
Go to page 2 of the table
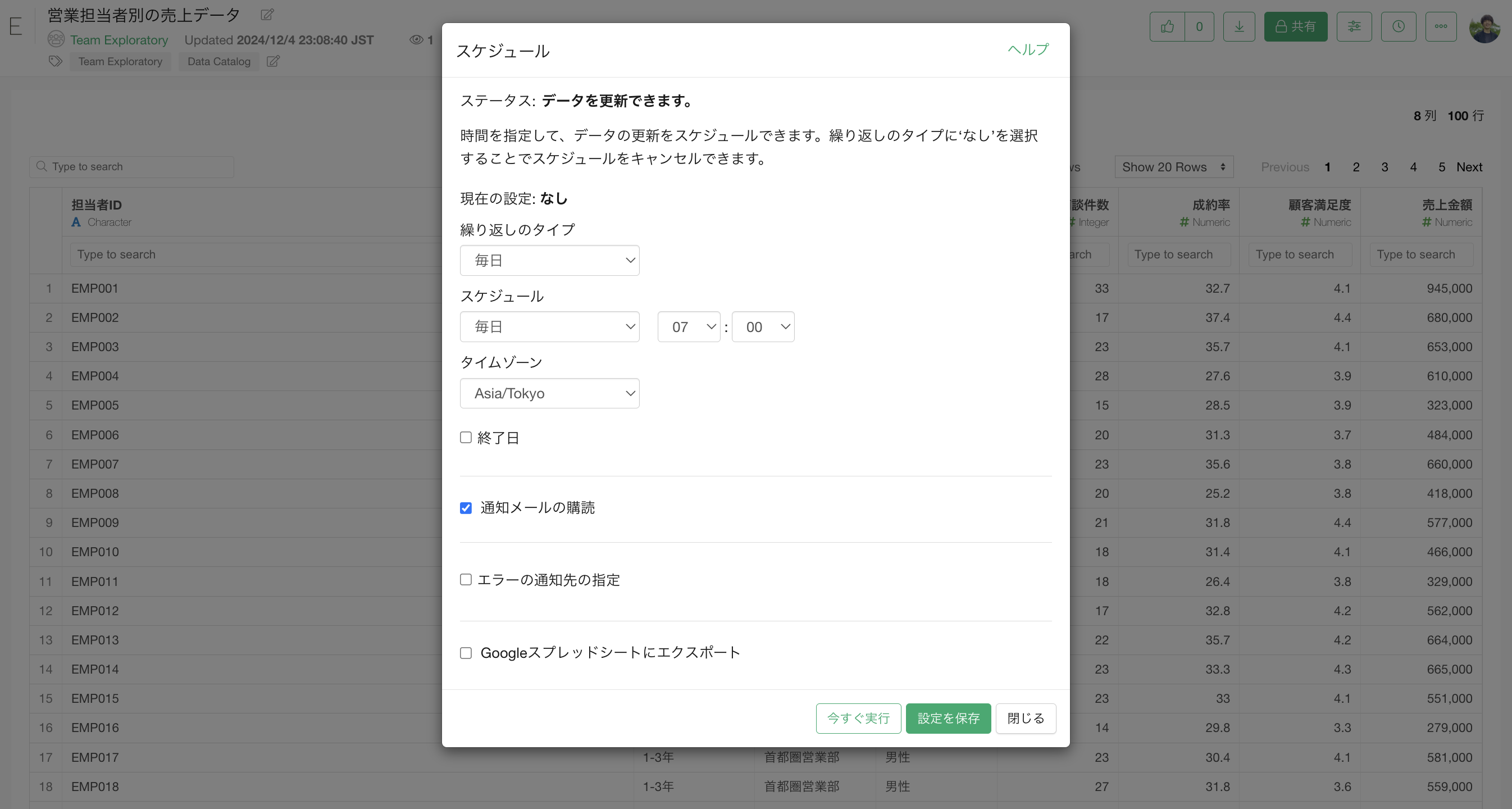pos(1356,167)
